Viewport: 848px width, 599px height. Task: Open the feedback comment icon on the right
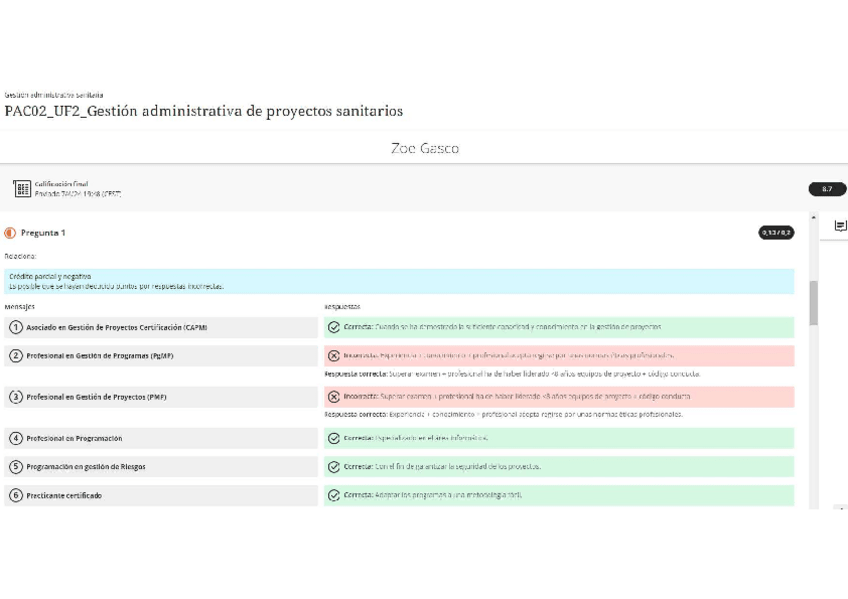point(838,227)
